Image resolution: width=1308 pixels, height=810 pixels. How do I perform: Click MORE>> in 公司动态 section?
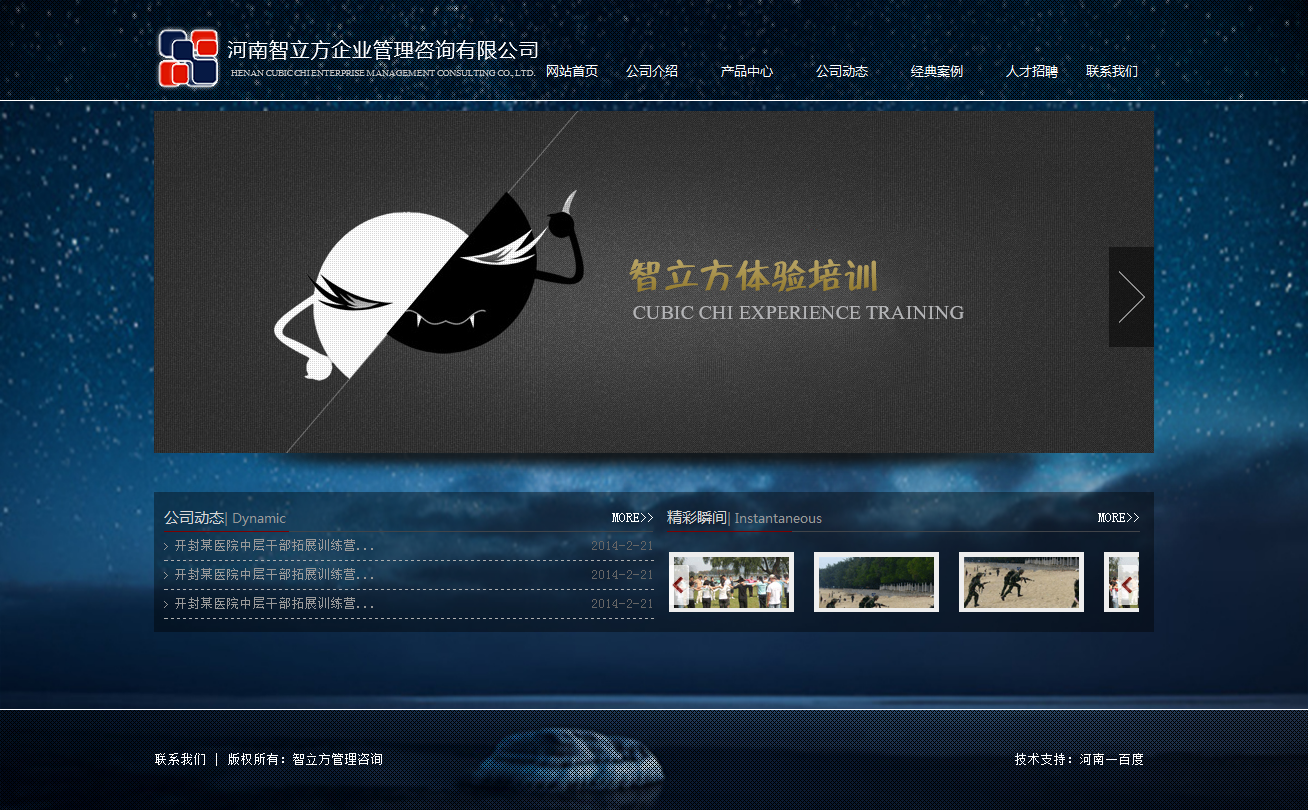[x=633, y=518]
